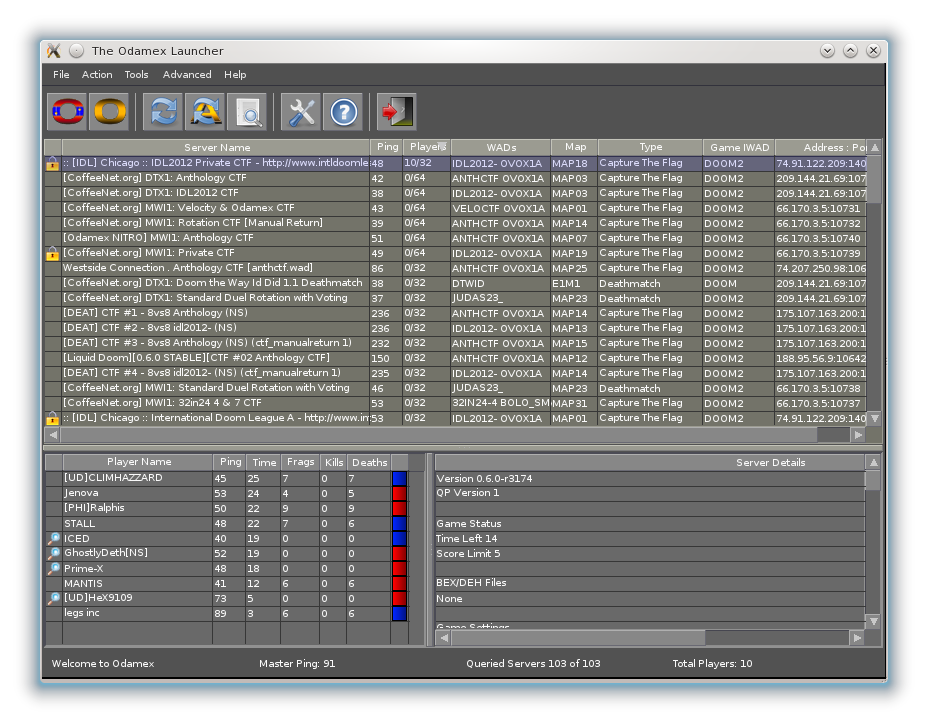928x723 pixels.
Task: Click the server list scrollbar down arrow
Action: pyautogui.click(x=874, y=418)
